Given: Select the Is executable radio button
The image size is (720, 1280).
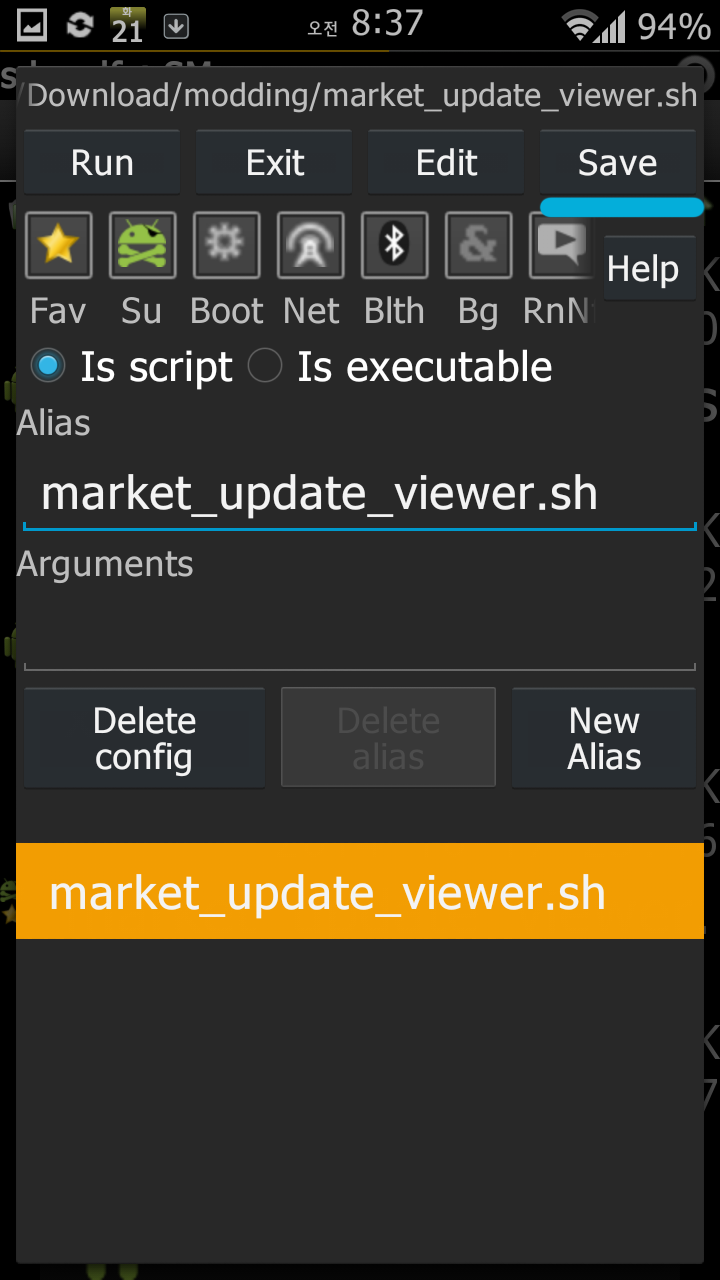Looking at the screenshot, I should coord(265,367).
